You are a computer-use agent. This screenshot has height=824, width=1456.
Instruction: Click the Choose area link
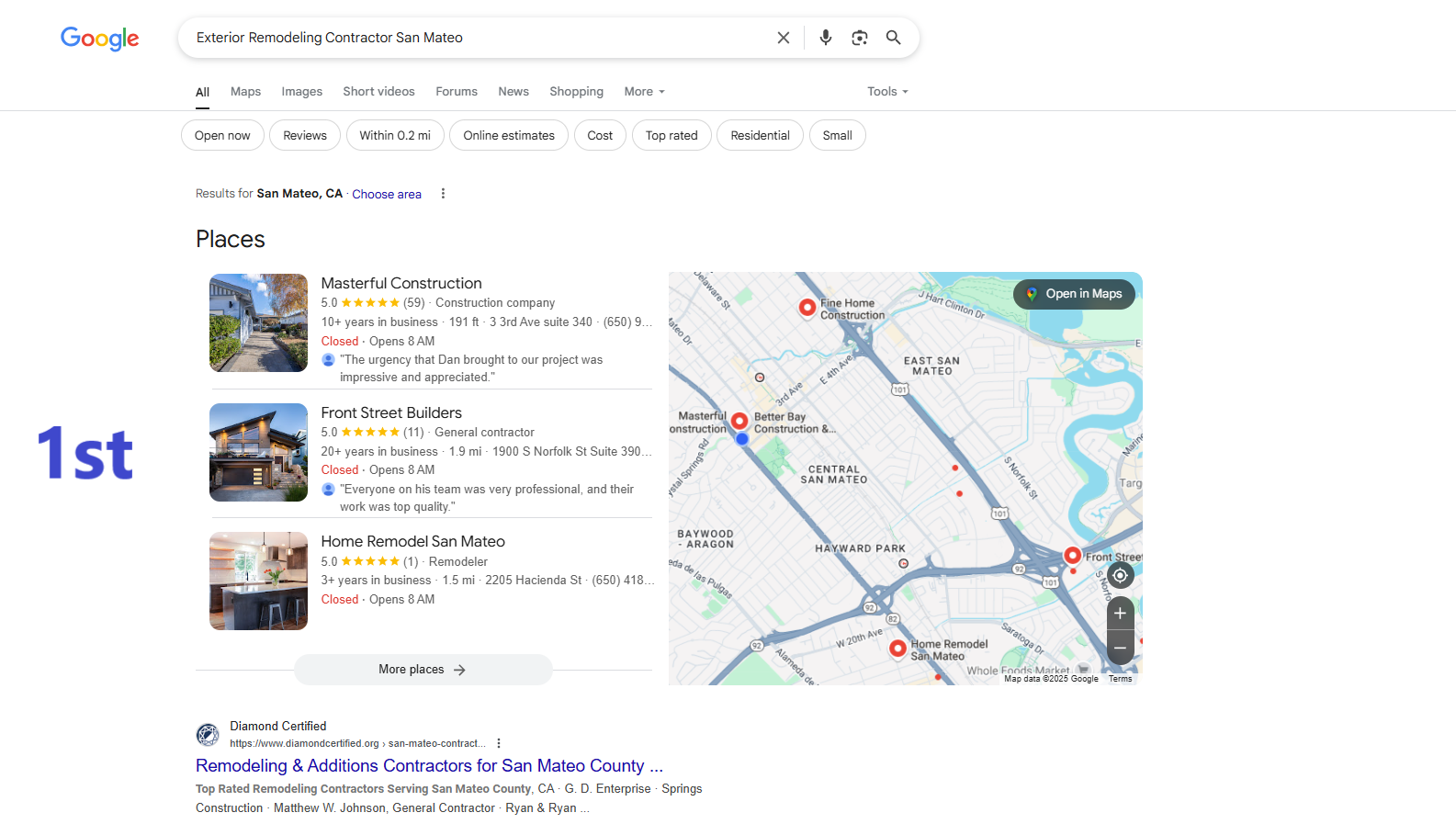pyautogui.click(x=387, y=194)
